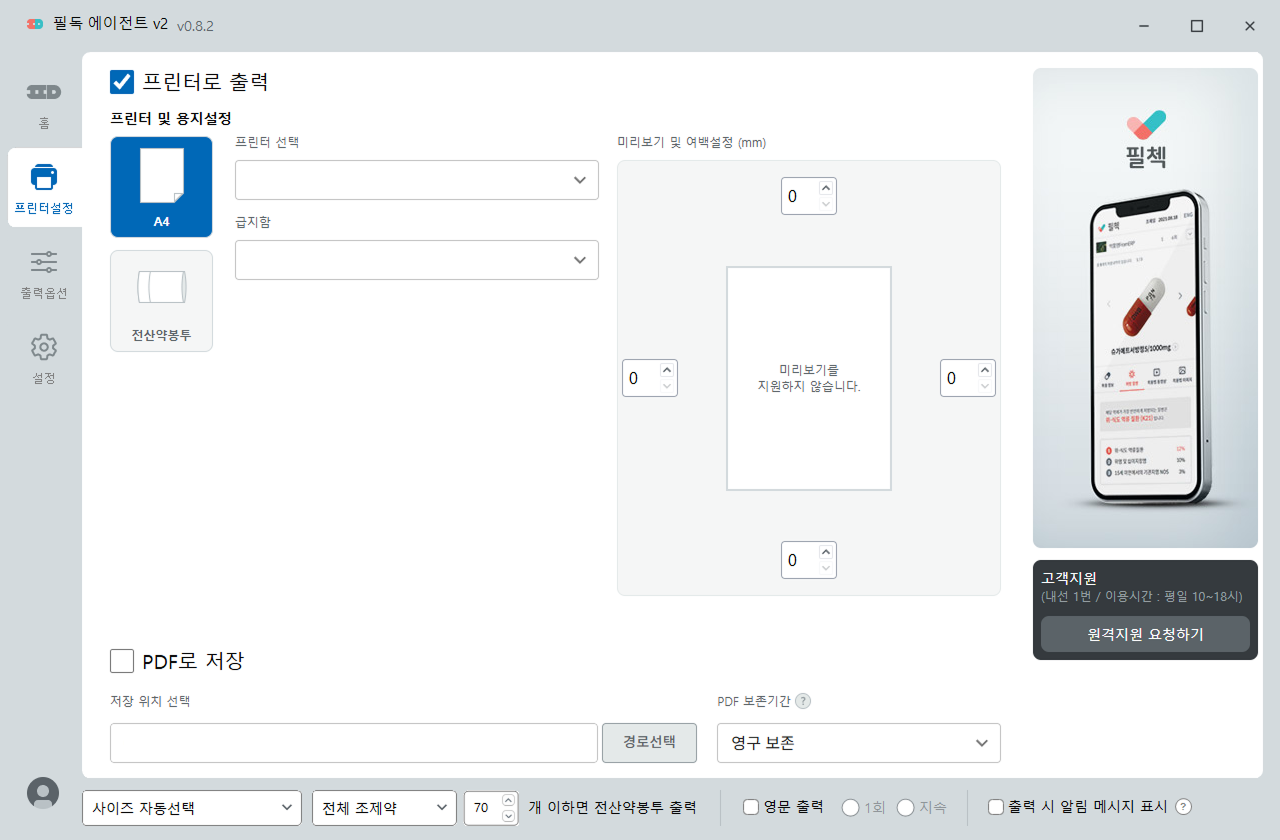Click the 저장 위치 선택 input field
The image size is (1280, 840).
click(x=352, y=743)
